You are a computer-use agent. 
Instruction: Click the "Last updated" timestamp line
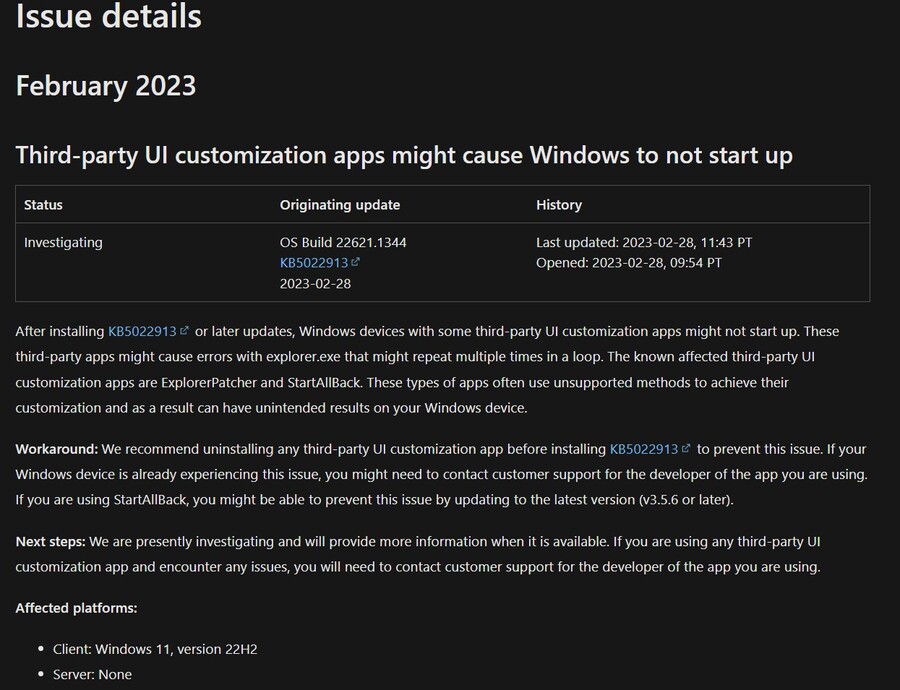[x=644, y=242]
